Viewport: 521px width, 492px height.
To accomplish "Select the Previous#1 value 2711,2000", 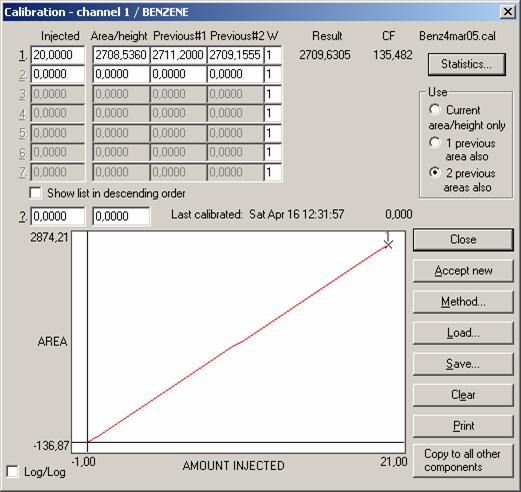I will (x=178, y=55).
